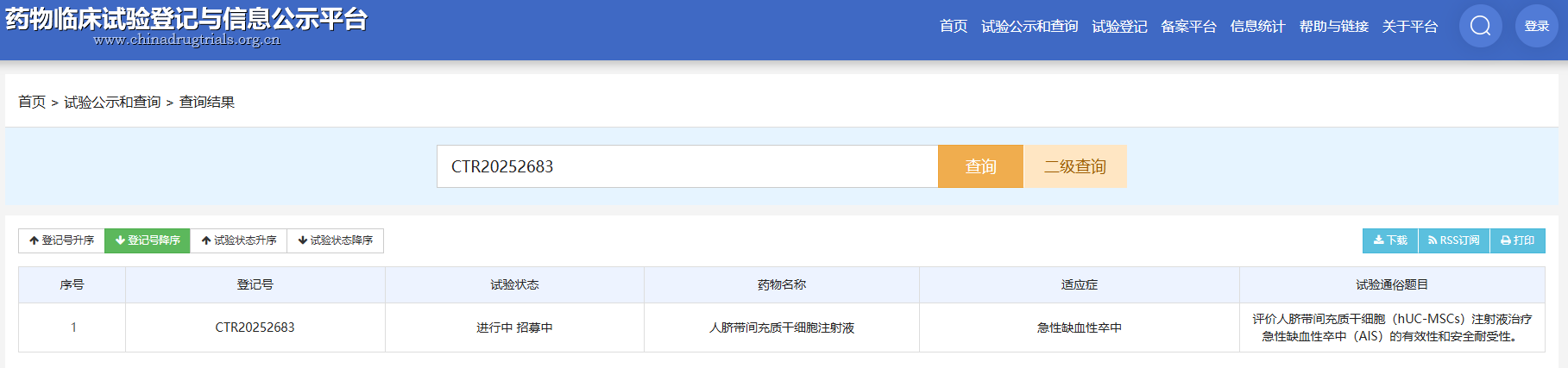The height and width of the screenshot is (368, 1568).
Task: Subscribe via the RSS订阅 button
Action: point(1454,240)
